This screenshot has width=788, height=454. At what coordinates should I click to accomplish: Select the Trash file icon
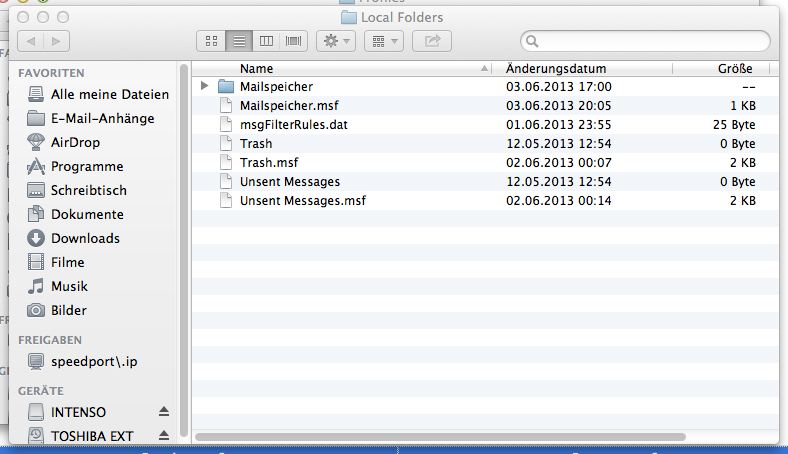(x=226, y=143)
